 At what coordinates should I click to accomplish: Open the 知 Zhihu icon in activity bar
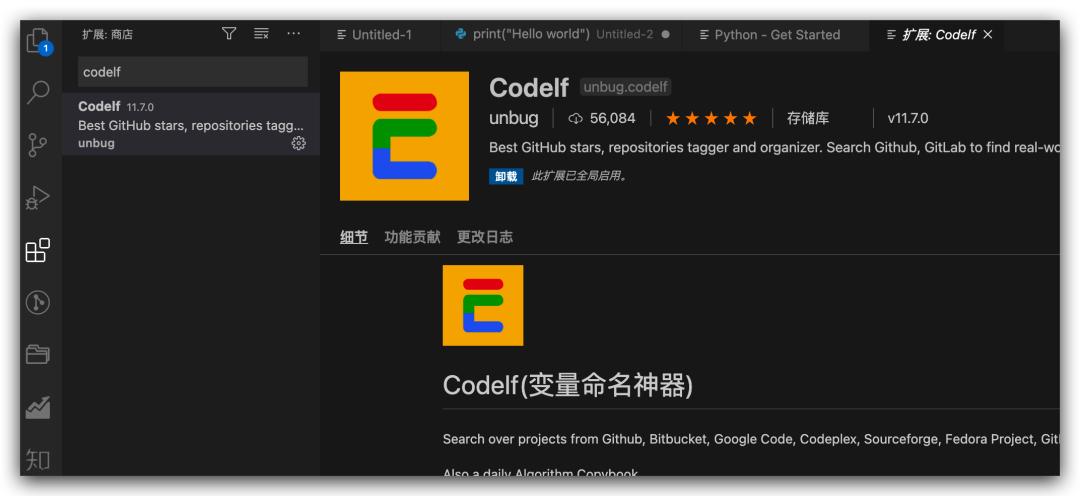coord(38,459)
